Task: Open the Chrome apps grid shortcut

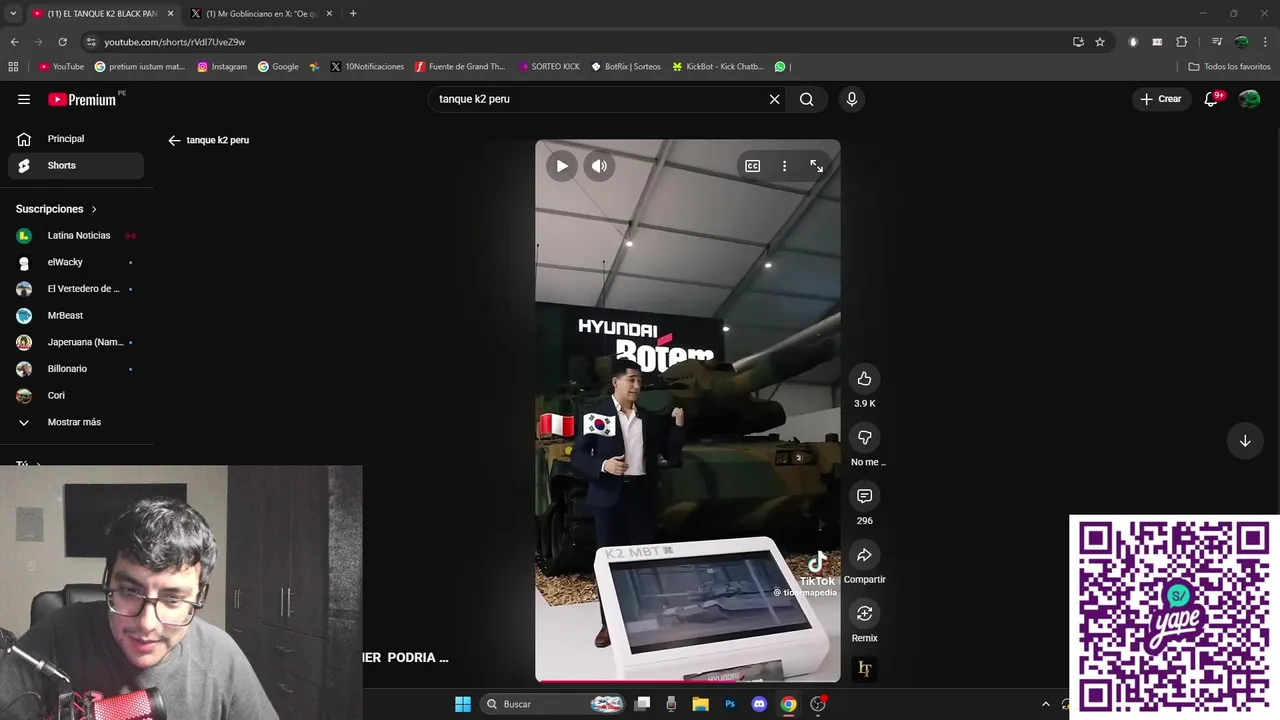Action: (x=13, y=66)
